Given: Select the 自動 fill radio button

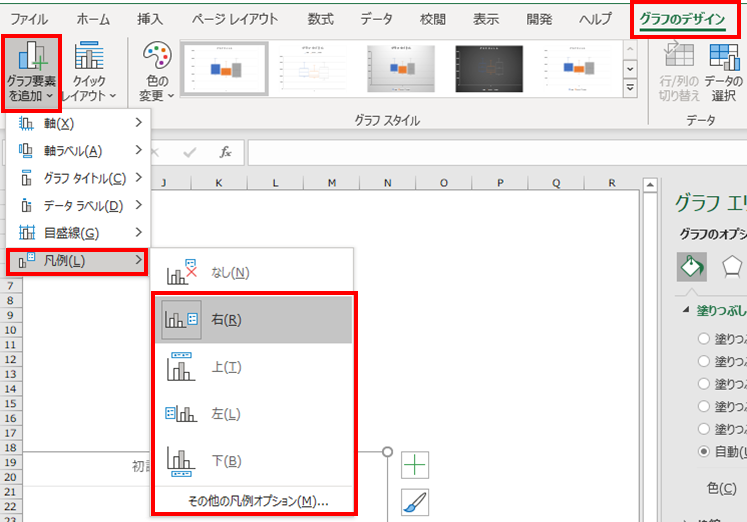Looking at the screenshot, I should pyautogui.click(x=704, y=451).
